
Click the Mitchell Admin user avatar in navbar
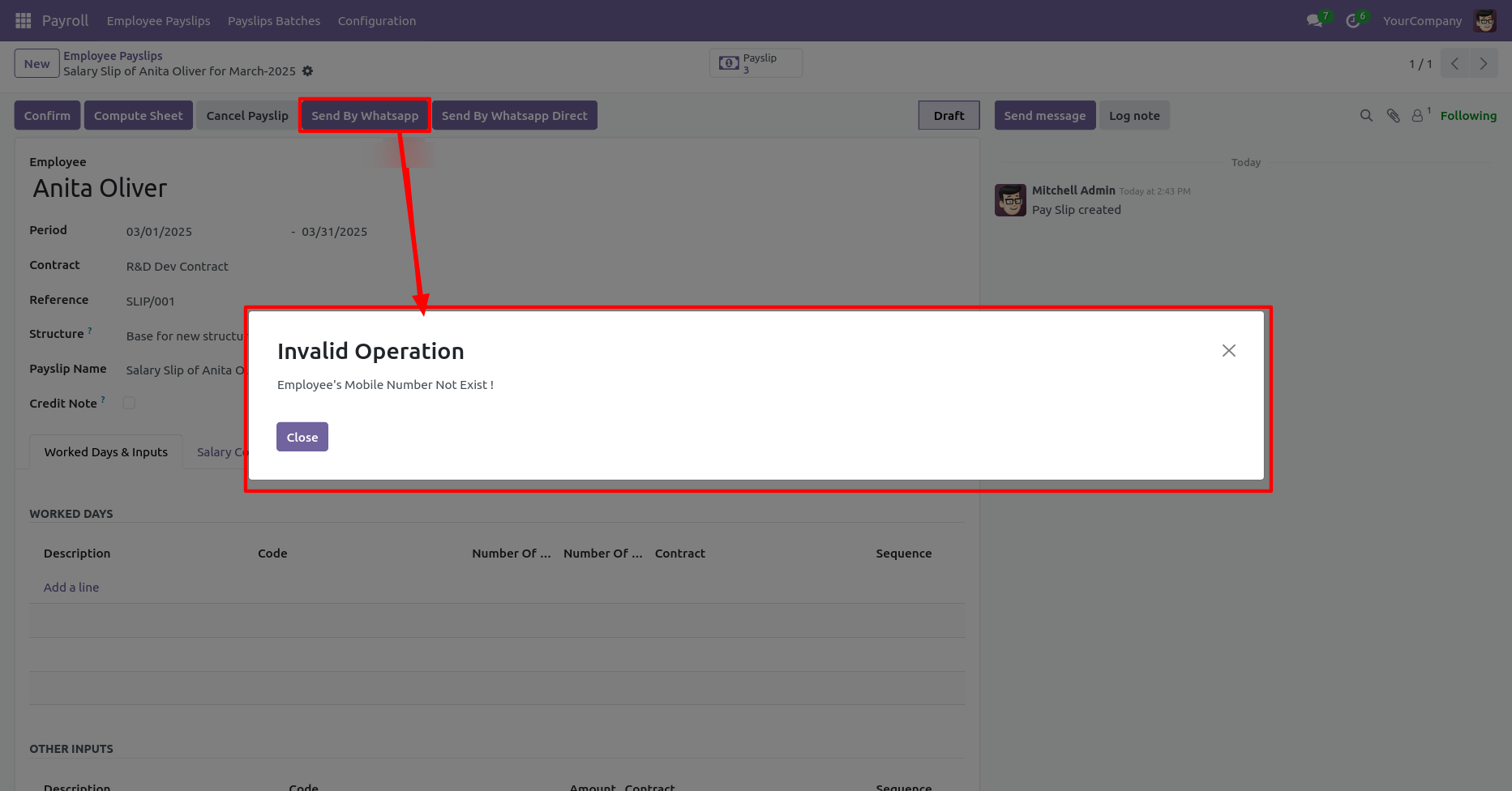click(1485, 20)
